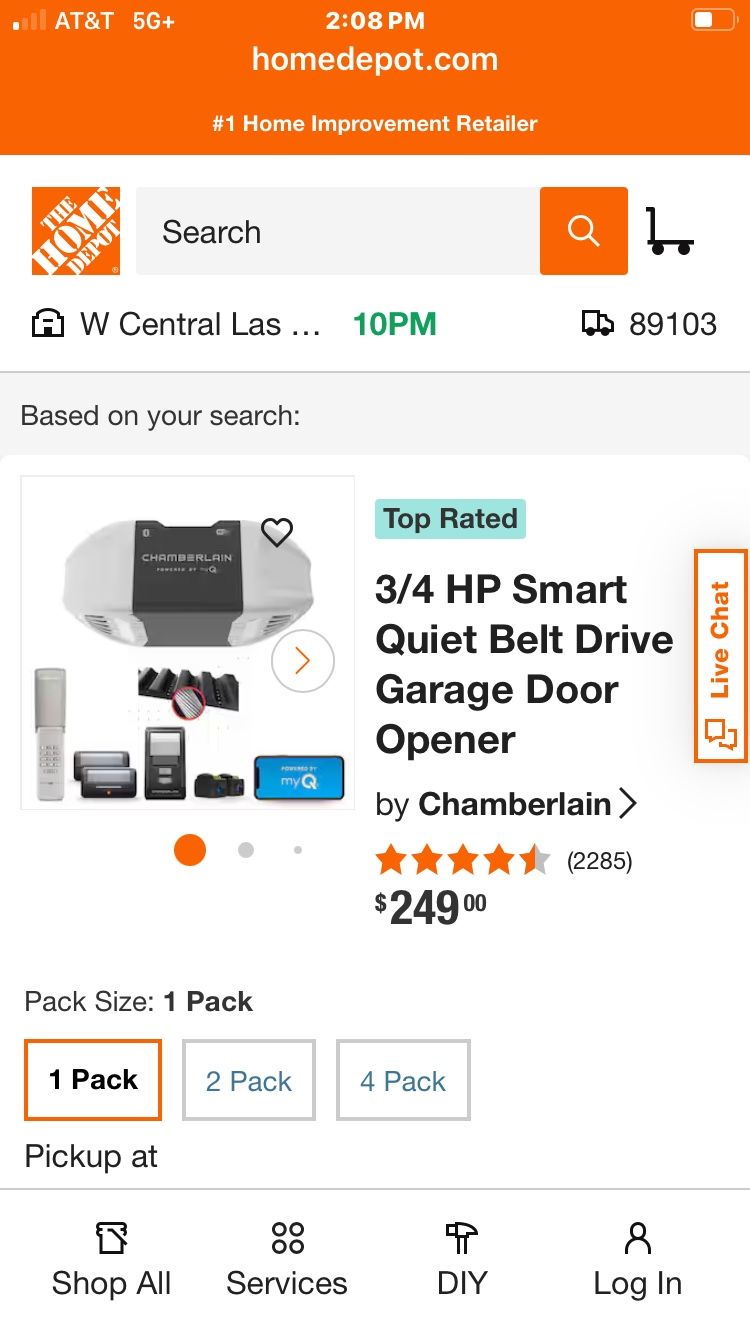This screenshot has width=750, height=1334.
Task: Visit homedepot.com from the header banner
Action: pyautogui.click(x=375, y=59)
